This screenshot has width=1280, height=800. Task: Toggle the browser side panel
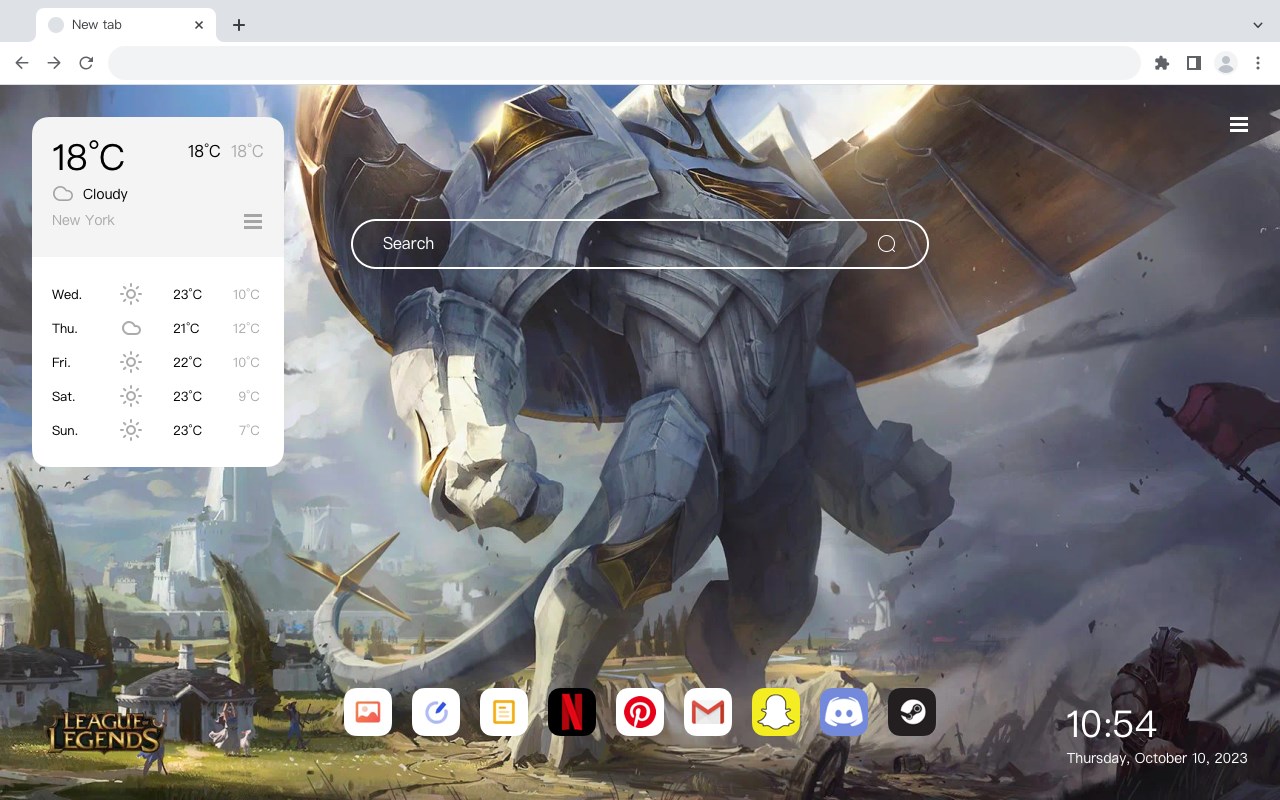point(1193,63)
